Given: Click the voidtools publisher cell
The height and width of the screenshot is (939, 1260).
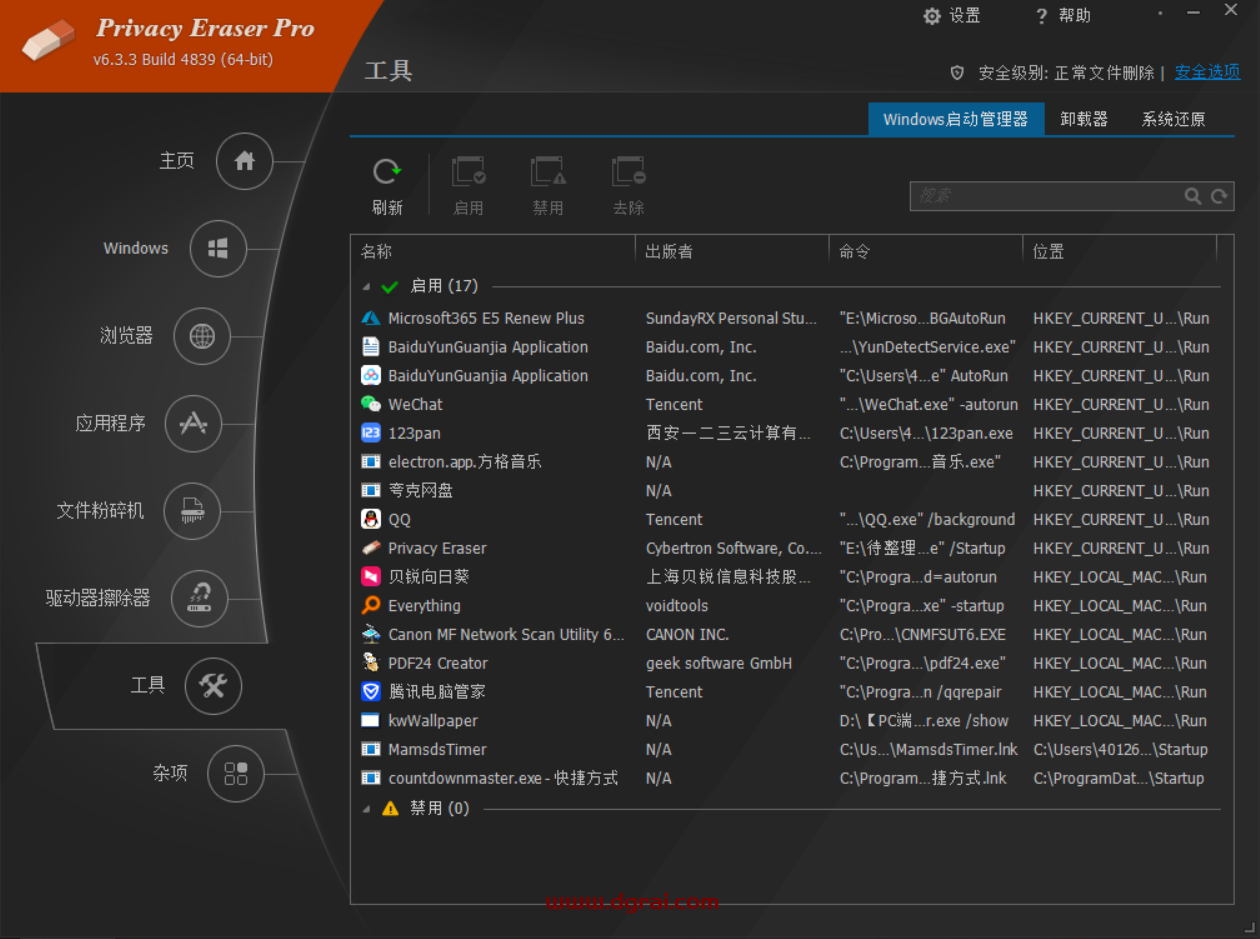Looking at the screenshot, I should click(x=677, y=605).
